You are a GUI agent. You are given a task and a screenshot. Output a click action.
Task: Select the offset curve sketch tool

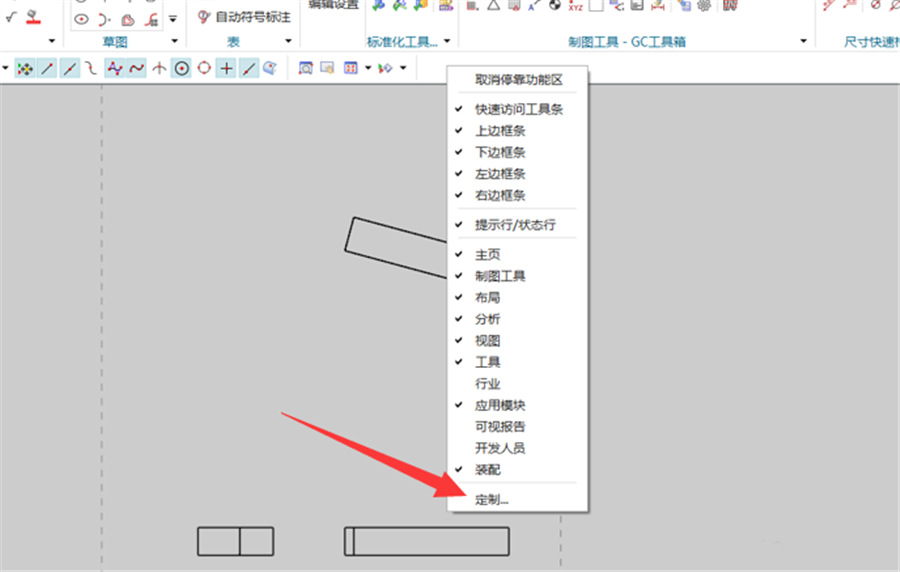click(127, 20)
